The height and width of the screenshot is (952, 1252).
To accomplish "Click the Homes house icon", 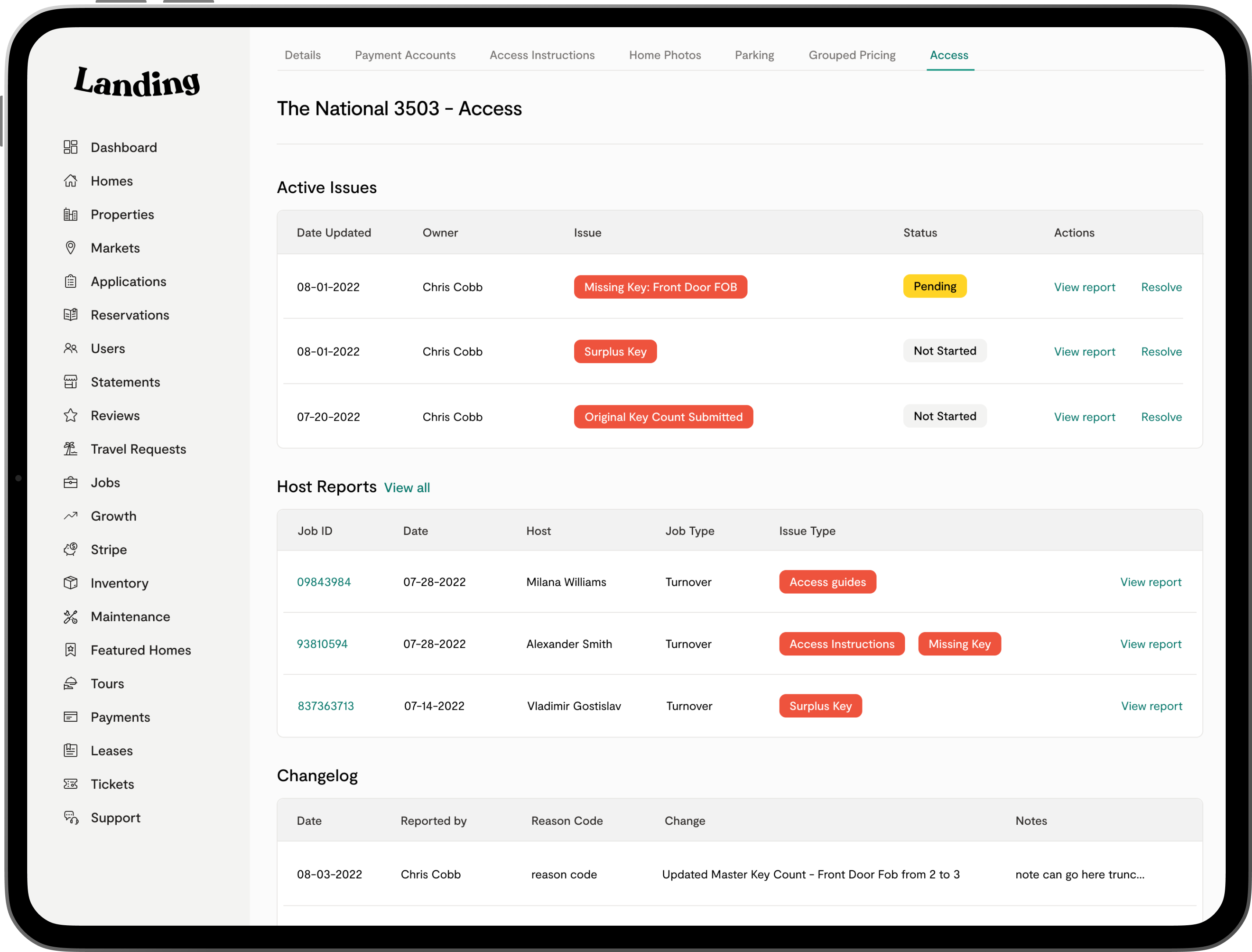I will [70, 181].
